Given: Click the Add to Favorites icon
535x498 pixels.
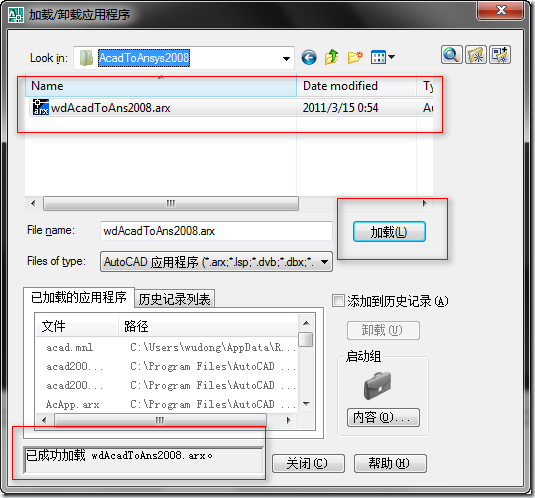Looking at the screenshot, I should (x=500, y=55).
